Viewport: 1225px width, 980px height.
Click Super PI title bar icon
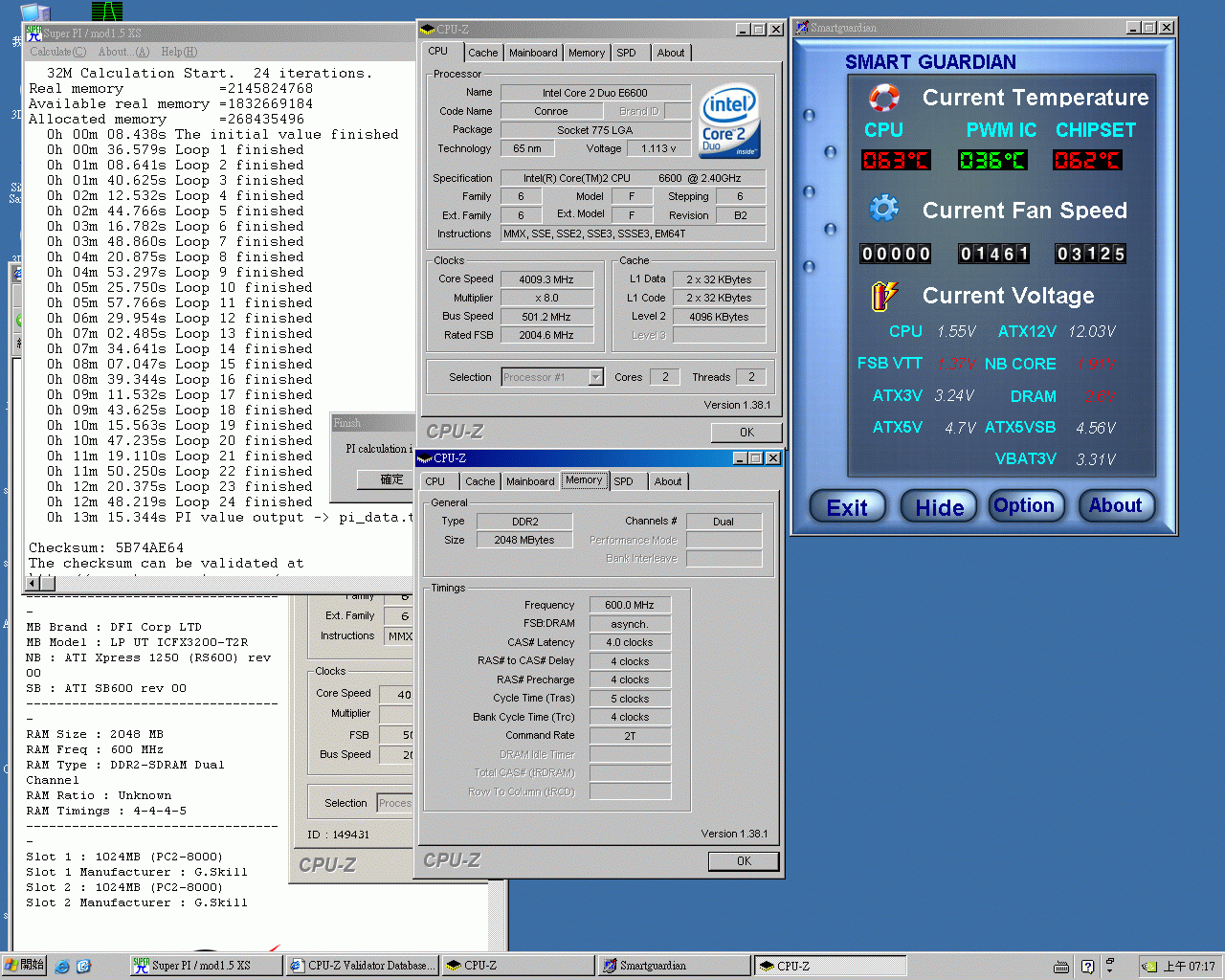[33, 33]
